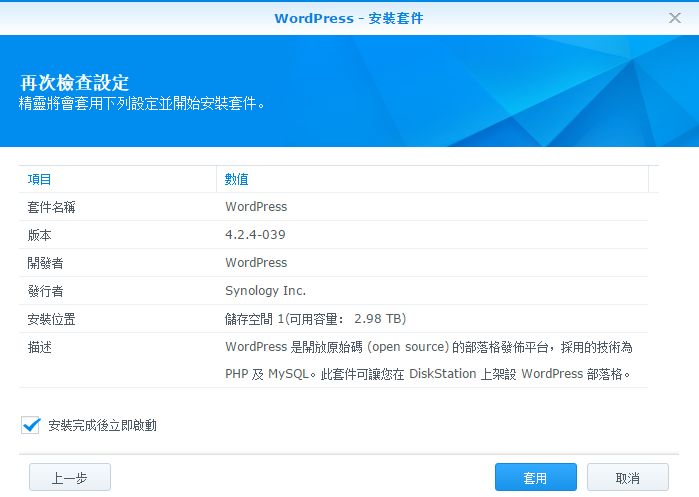
Task: Click the 描述 row label
Action: pyautogui.click(x=40, y=347)
